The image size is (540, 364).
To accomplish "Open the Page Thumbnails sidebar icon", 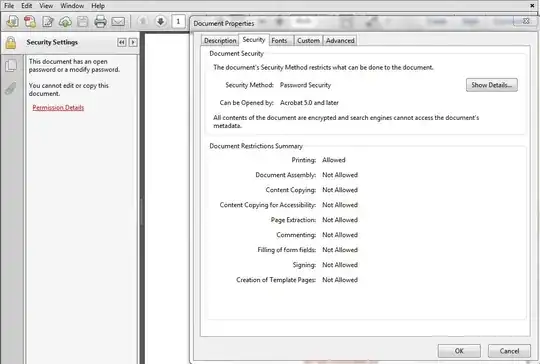I will coord(11,65).
